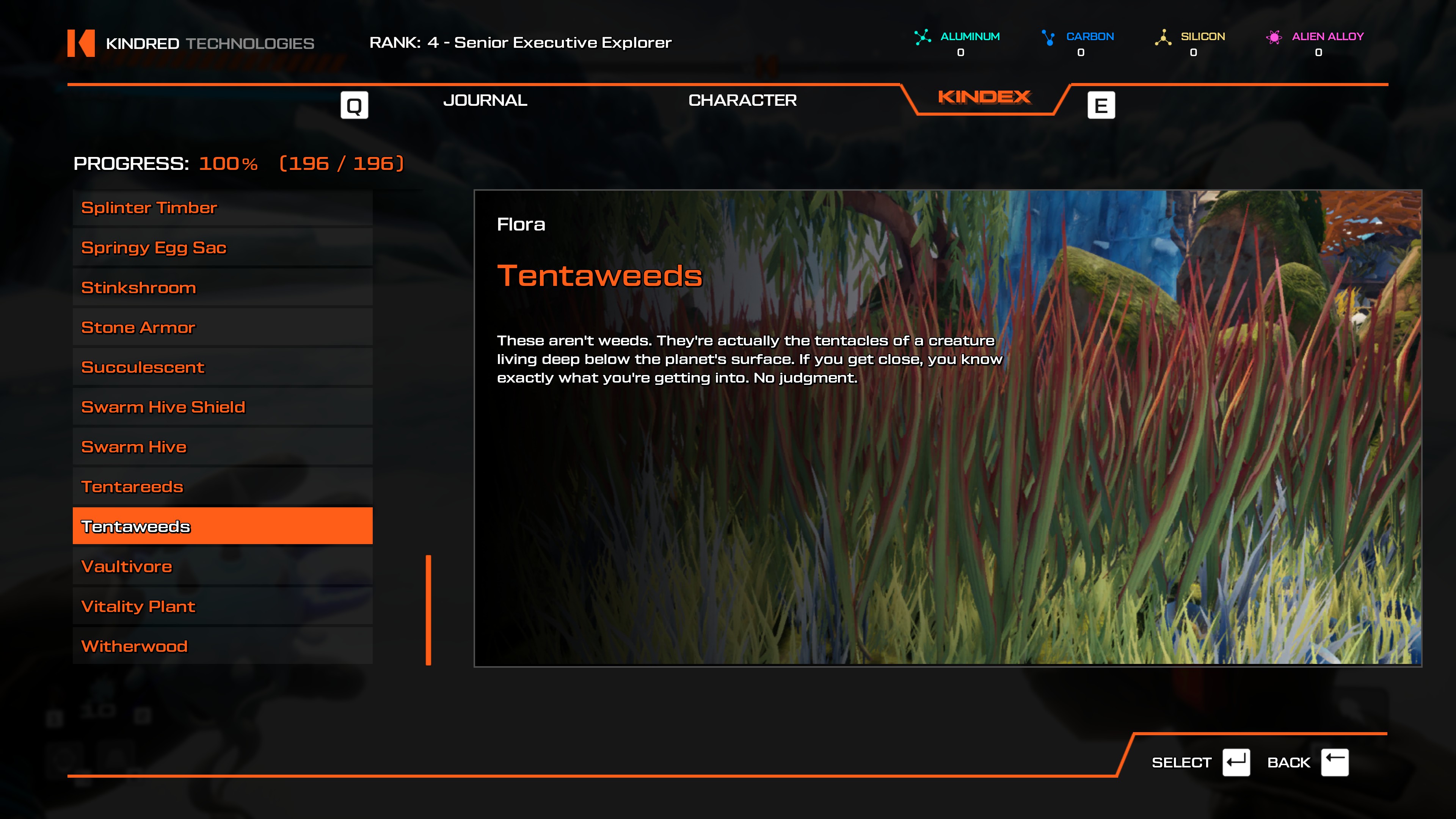Click the orange list scrollbar handle
Image resolution: width=1456 pixels, height=819 pixels.
click(x=428, y=610)
